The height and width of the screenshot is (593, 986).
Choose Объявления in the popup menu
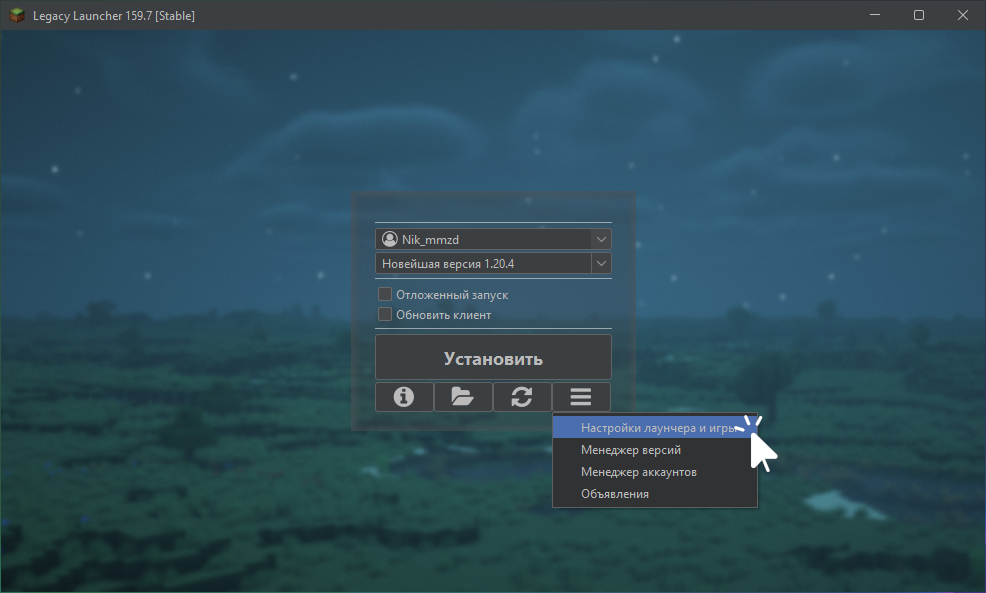(x=655, y=494)
